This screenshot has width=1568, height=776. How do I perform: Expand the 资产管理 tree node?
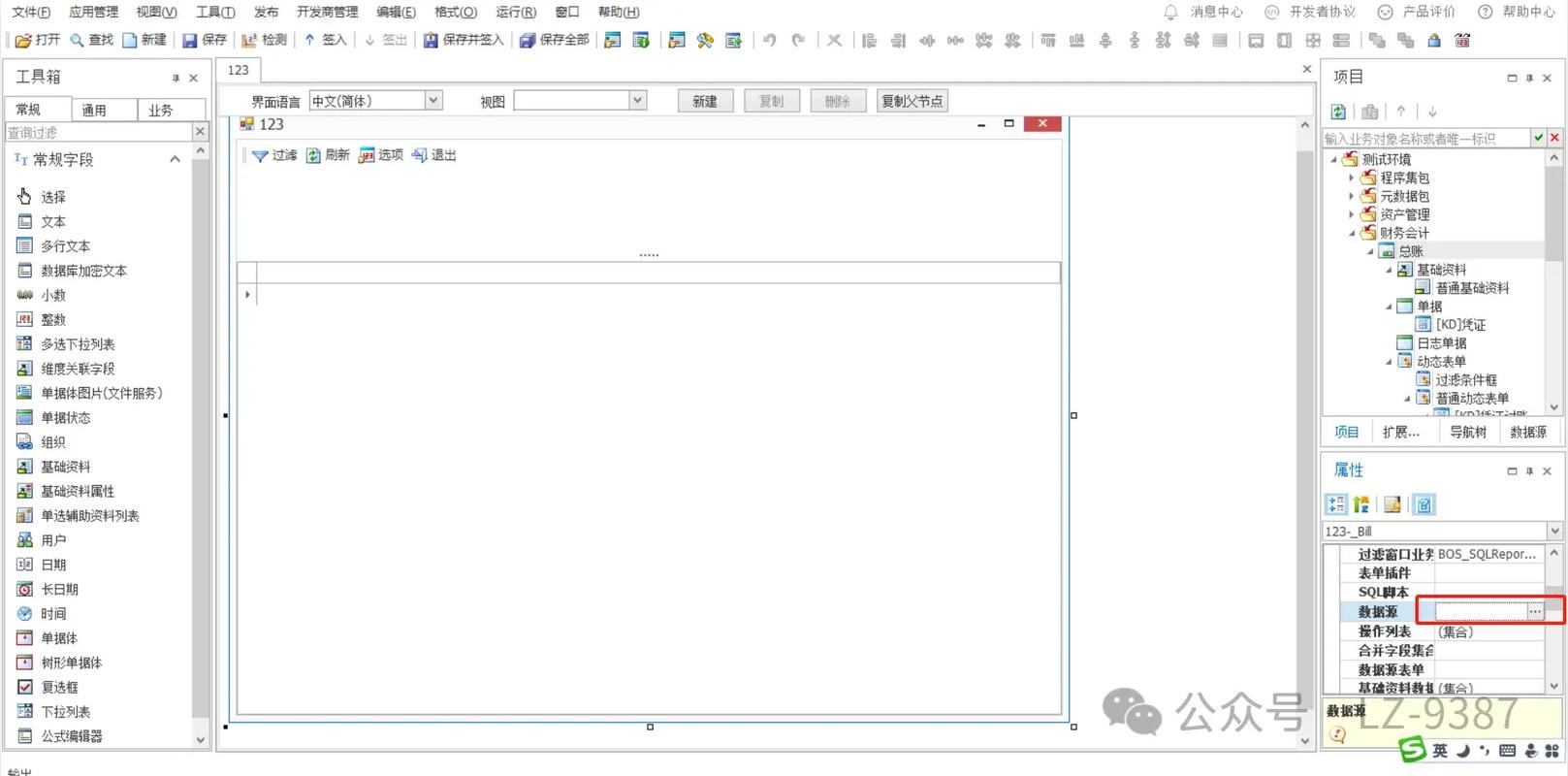(1351, 214)
